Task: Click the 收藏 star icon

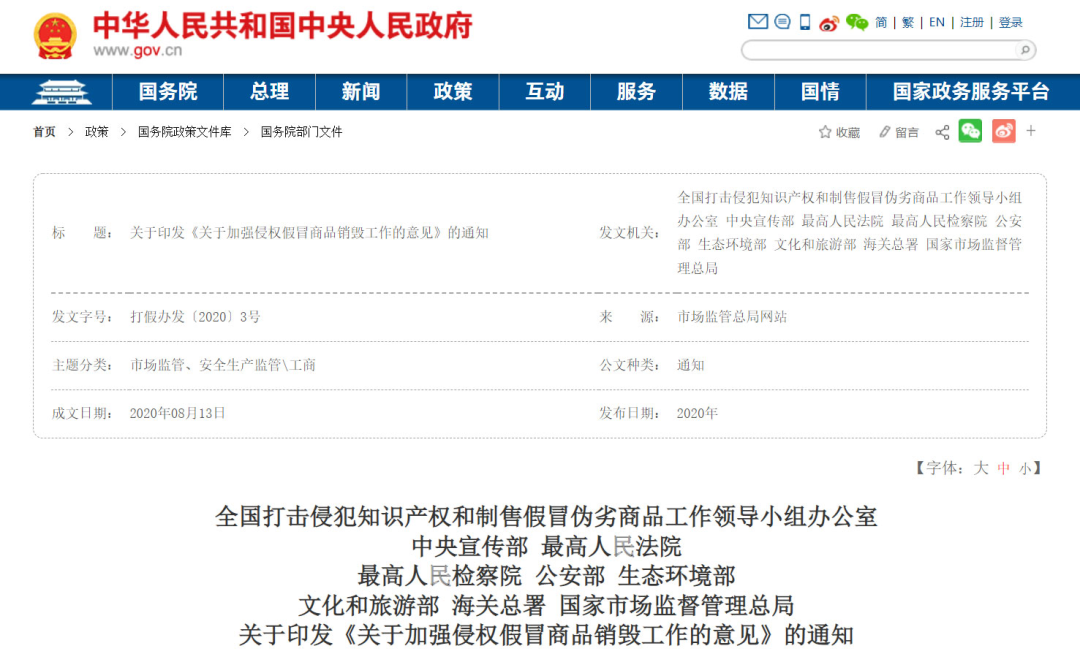Action: 825,132
